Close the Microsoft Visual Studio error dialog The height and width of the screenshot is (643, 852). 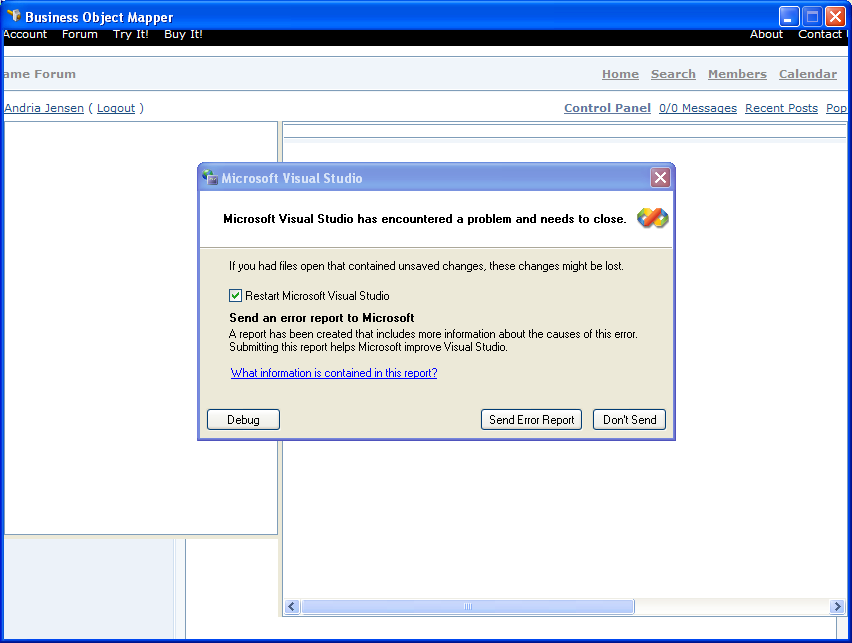point(660,178)
